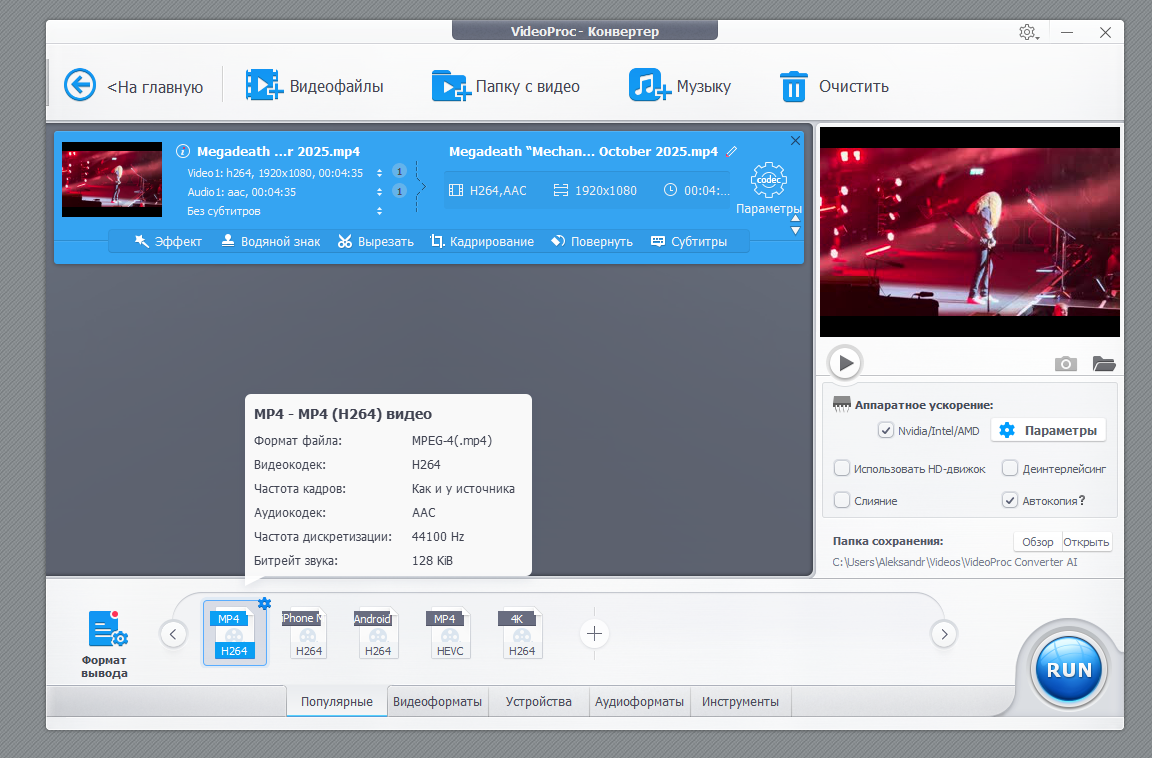
Task: Open the output folder icon under preview
Action: coord(1104,364)
